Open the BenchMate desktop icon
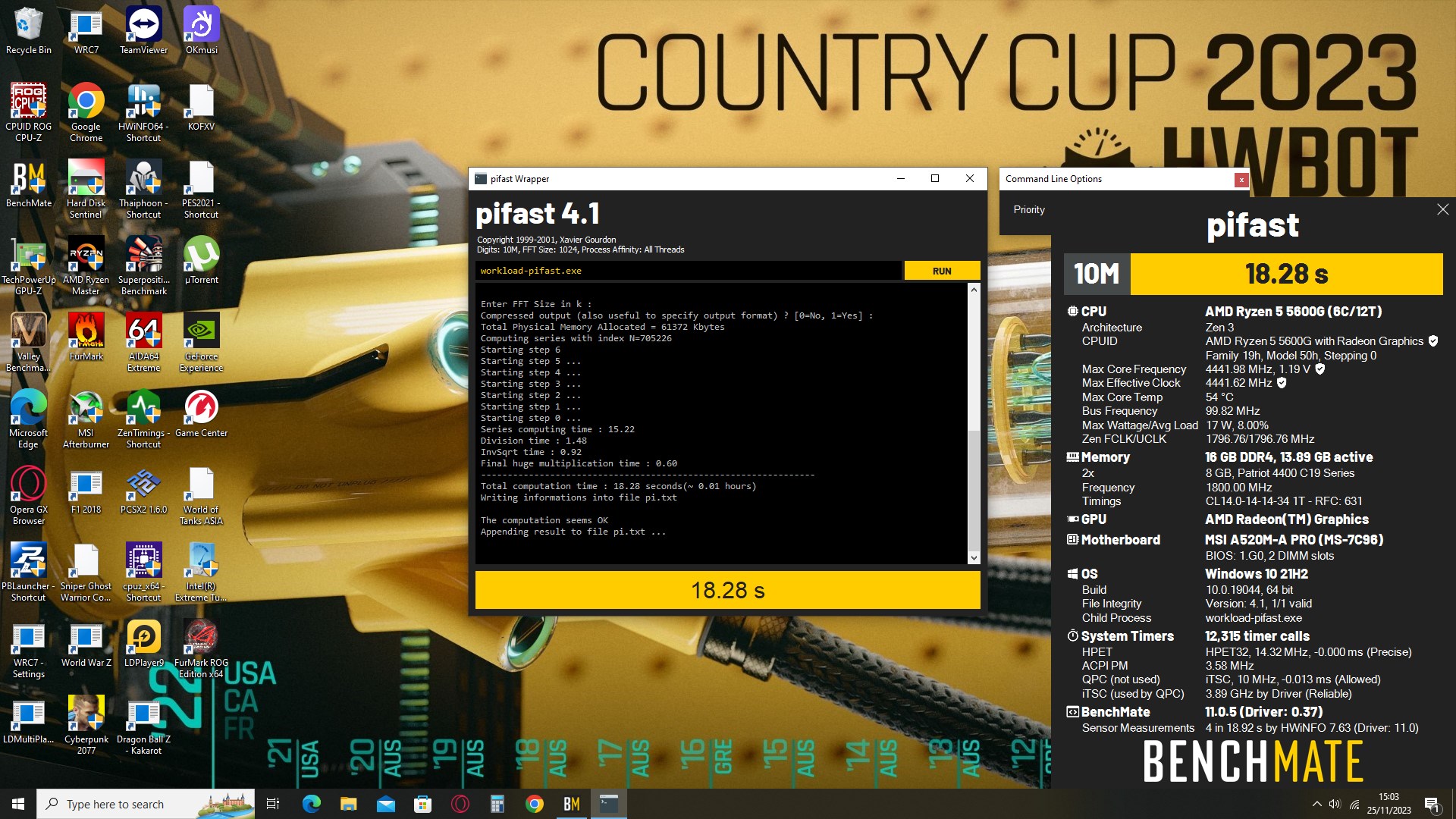Screen dimensions: 1456x819 pyautogui.click(x=29, y=184)
